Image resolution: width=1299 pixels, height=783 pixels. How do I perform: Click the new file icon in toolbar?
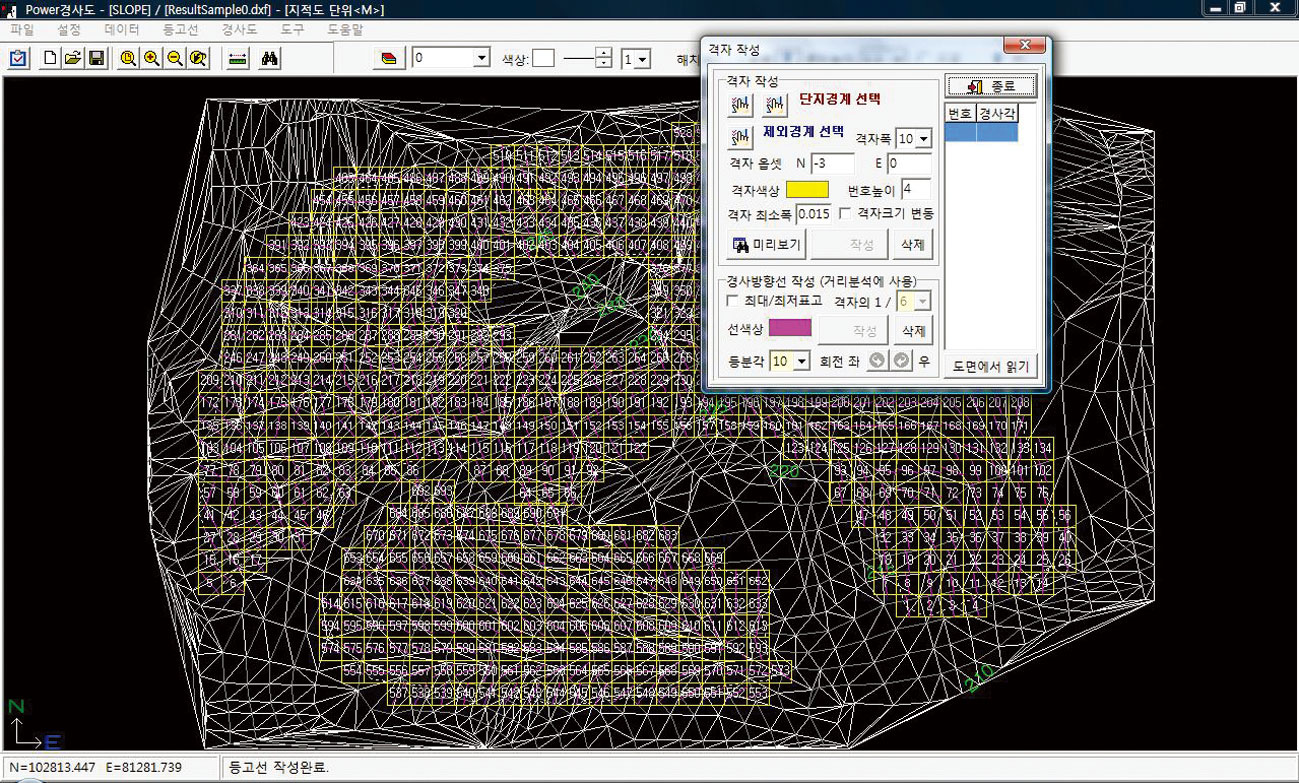point(49,59)
